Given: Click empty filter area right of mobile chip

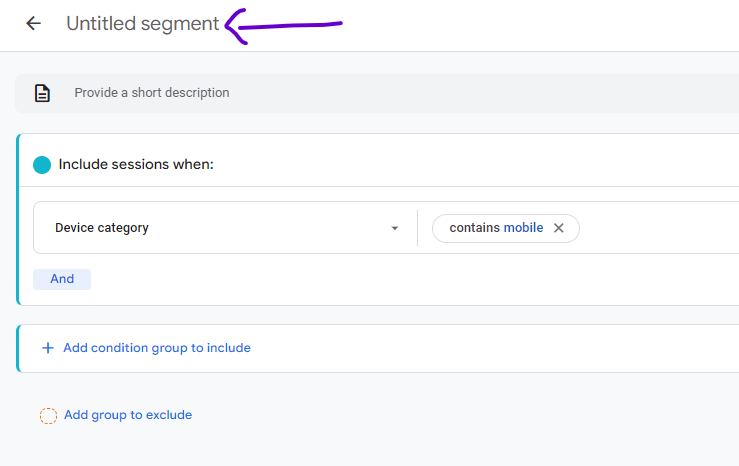Looking at the screenshot, I should pyautogui.click(x=660, y=228).
